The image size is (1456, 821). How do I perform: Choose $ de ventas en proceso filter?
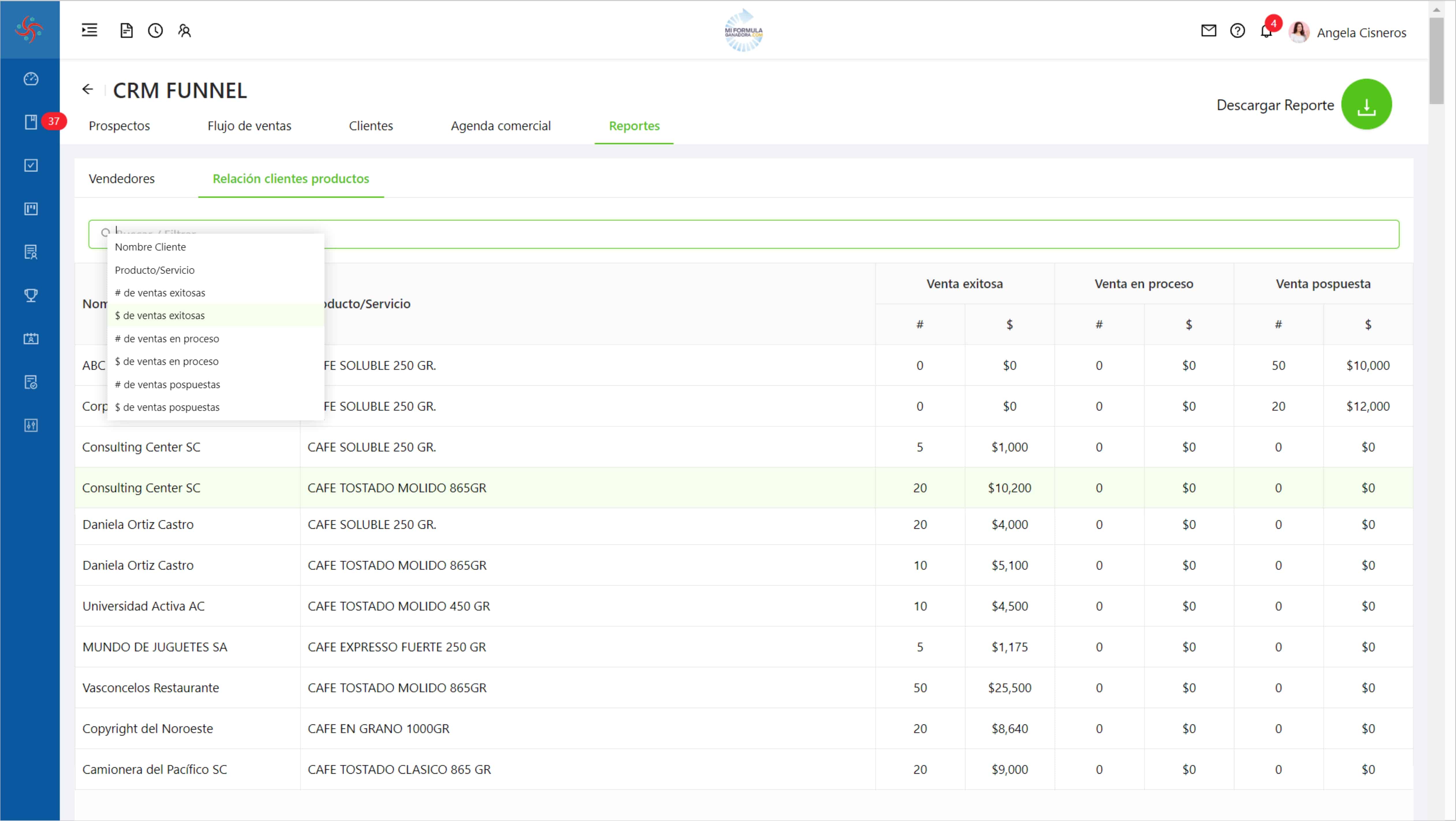point(215,361)
